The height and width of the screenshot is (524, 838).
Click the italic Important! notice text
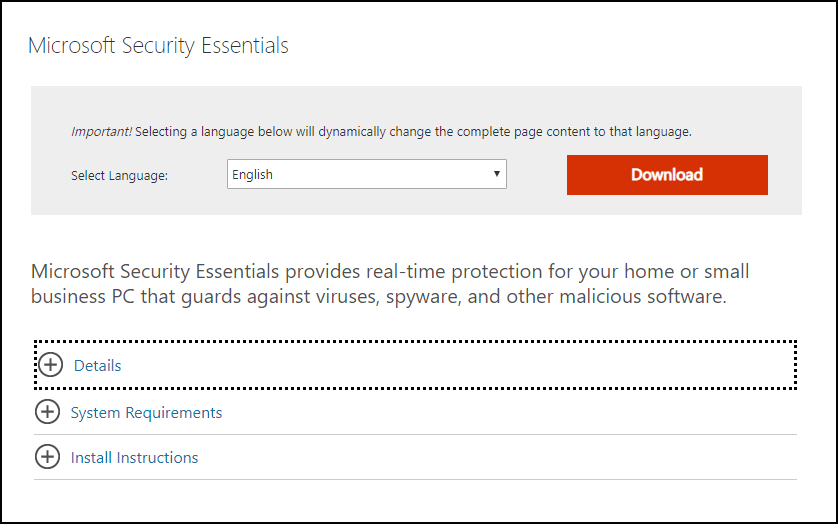pyautogui.click(x=101, y=132)
